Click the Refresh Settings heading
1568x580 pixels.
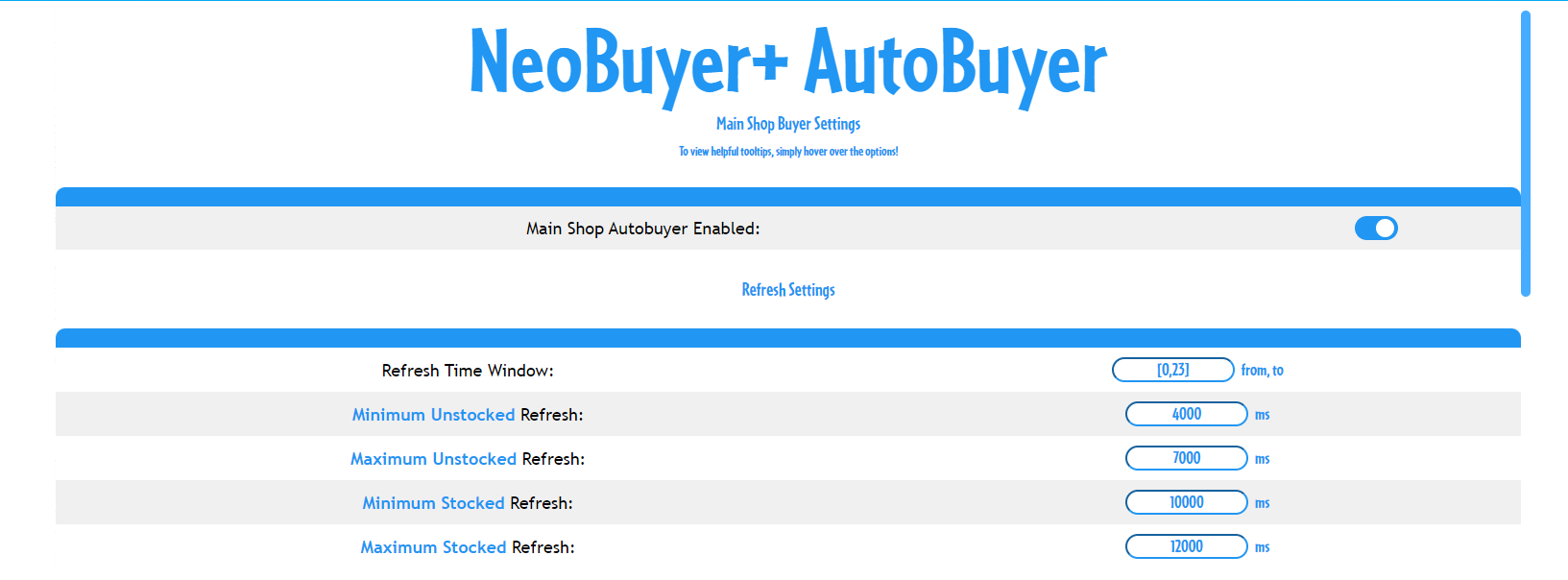(x=787, y=289)
